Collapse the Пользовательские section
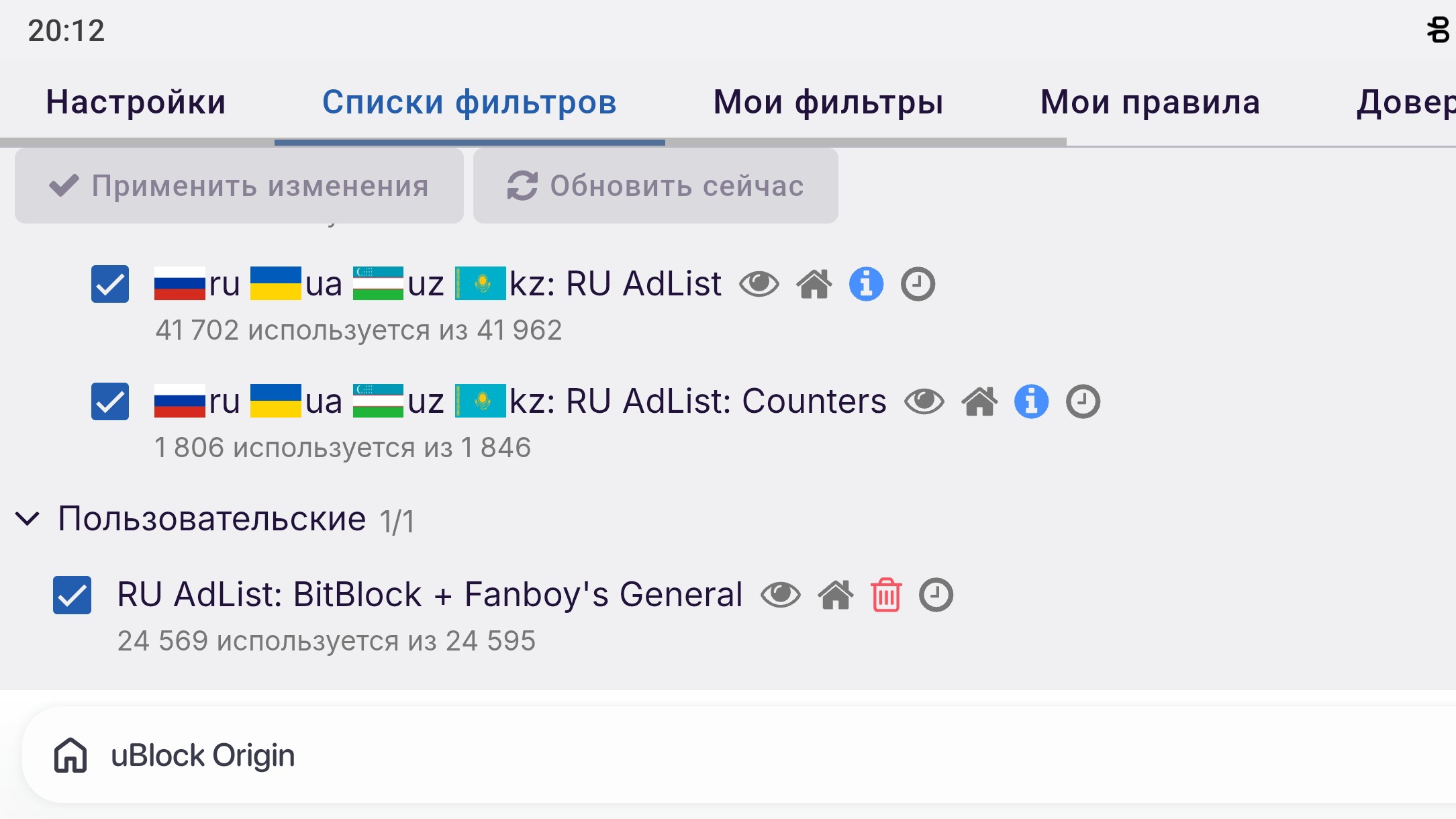The image size is (1456, 819). [28, 519]
